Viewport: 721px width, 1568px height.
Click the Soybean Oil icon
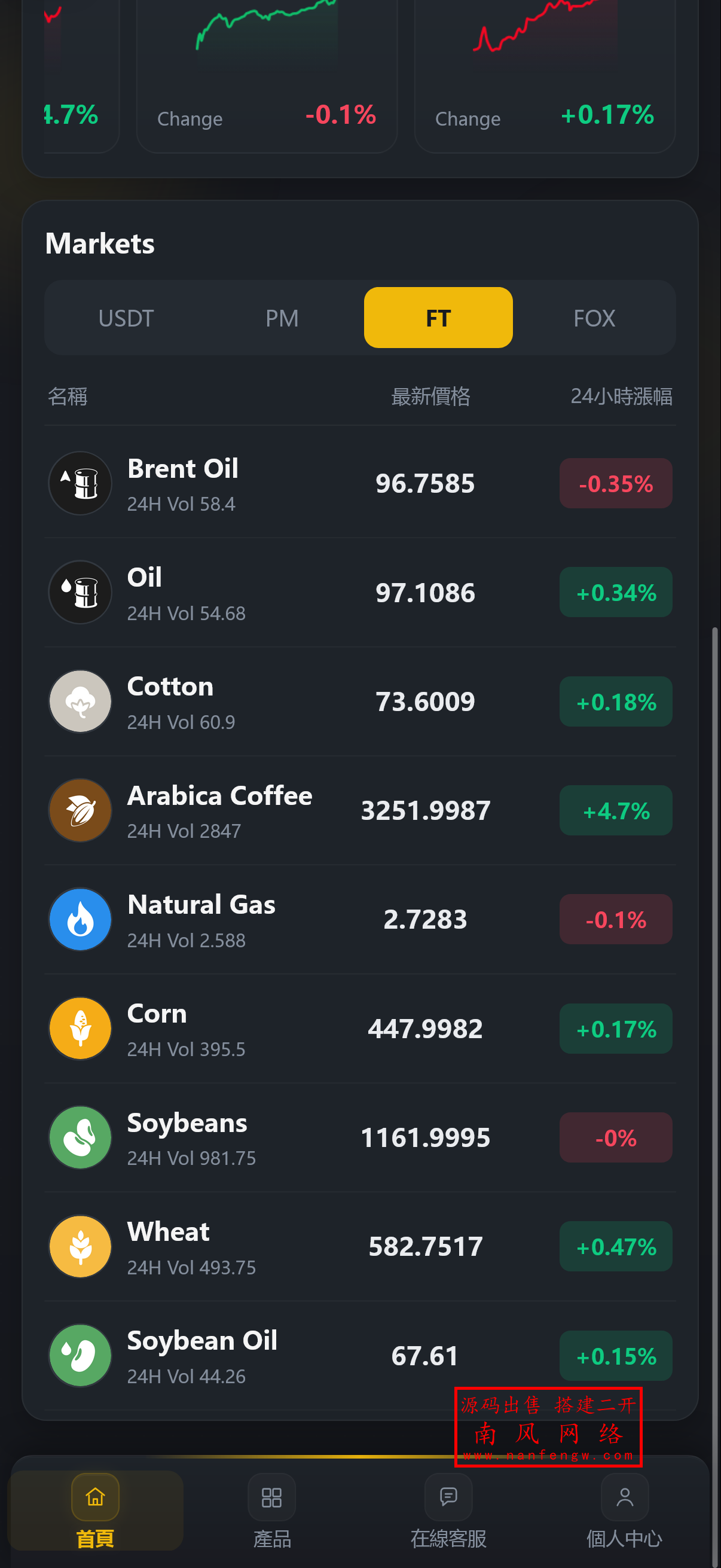(x=80, y=1355)
